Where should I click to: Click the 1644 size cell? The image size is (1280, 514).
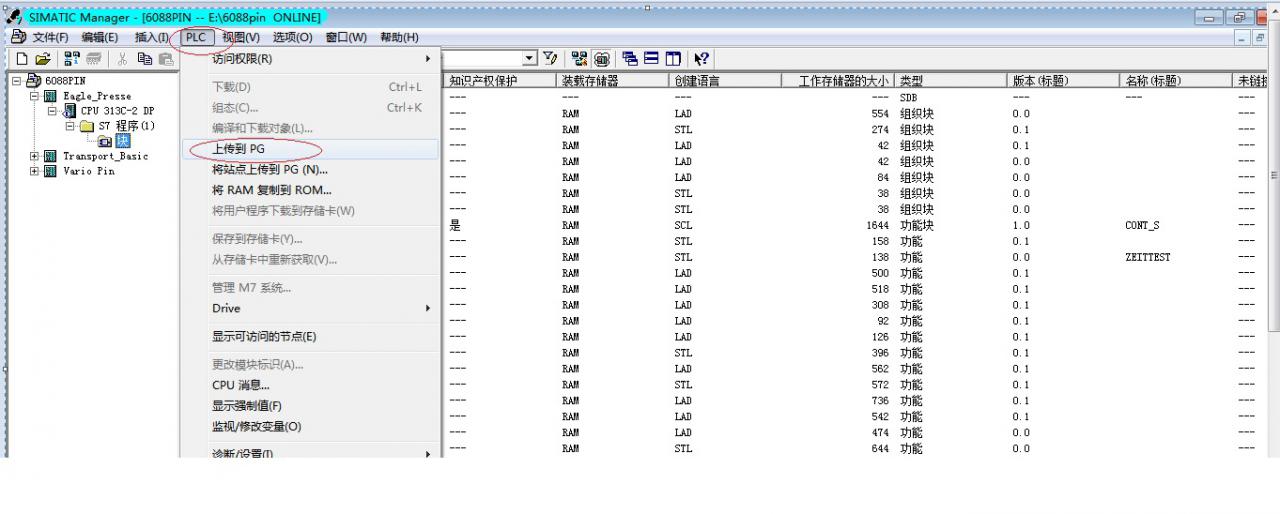coord(877,225)
